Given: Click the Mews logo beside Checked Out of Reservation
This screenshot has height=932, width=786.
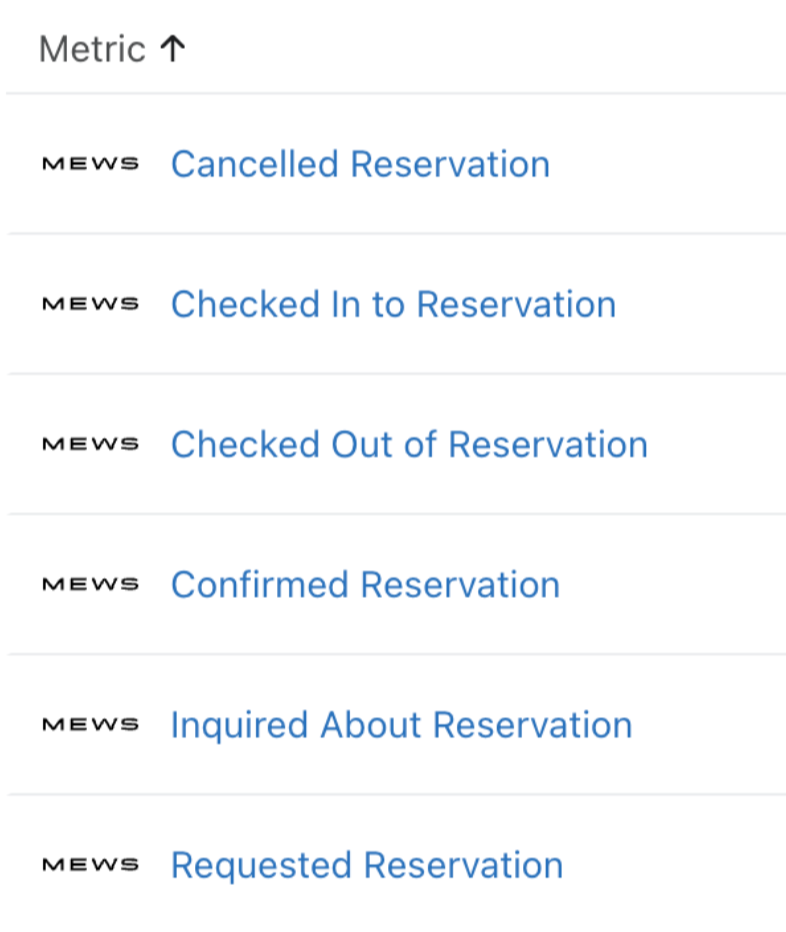Looking at the screenshot, I should pyautogui.click(x=90, y=444).
